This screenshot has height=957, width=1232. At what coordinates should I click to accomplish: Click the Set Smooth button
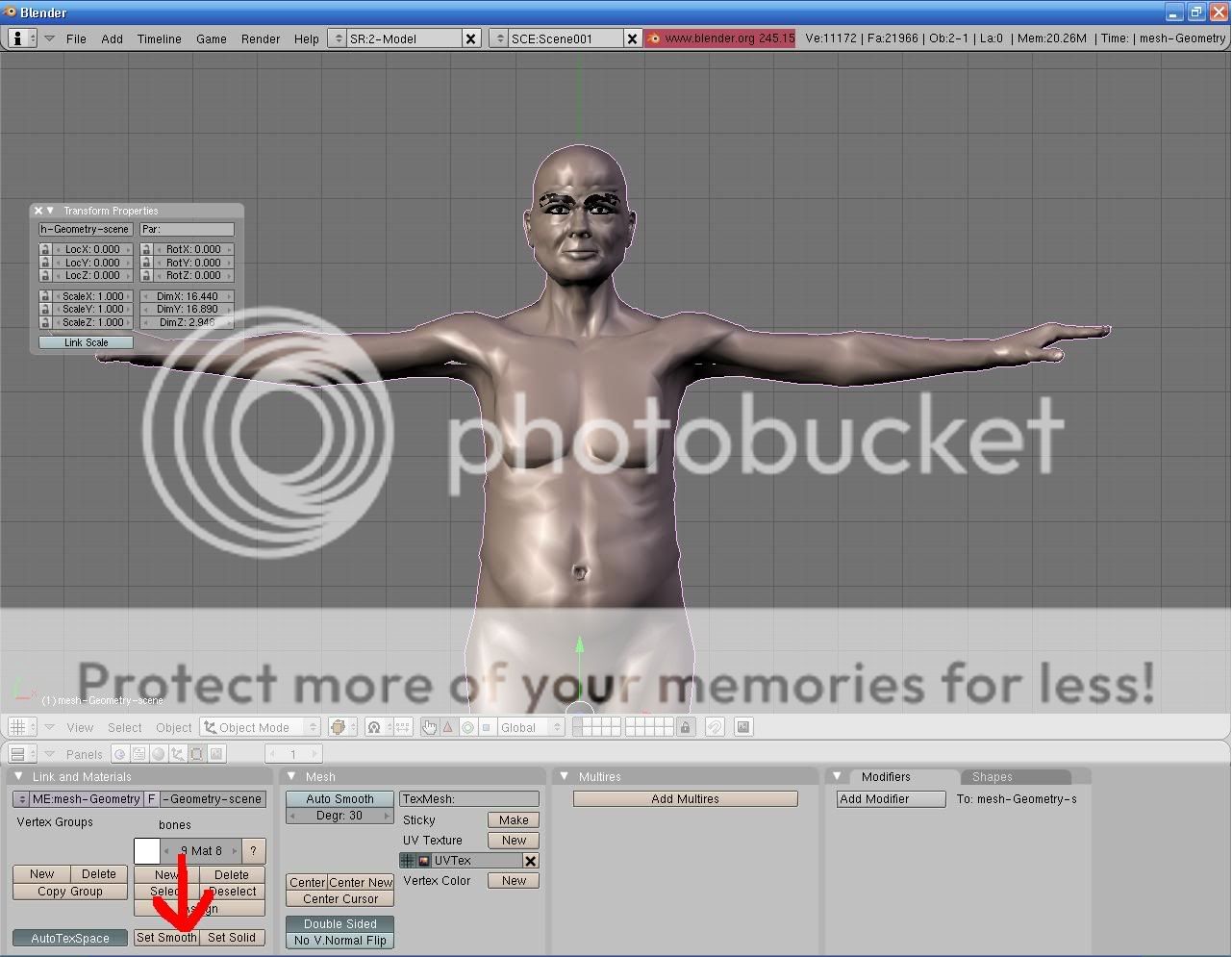pos(166,938)
